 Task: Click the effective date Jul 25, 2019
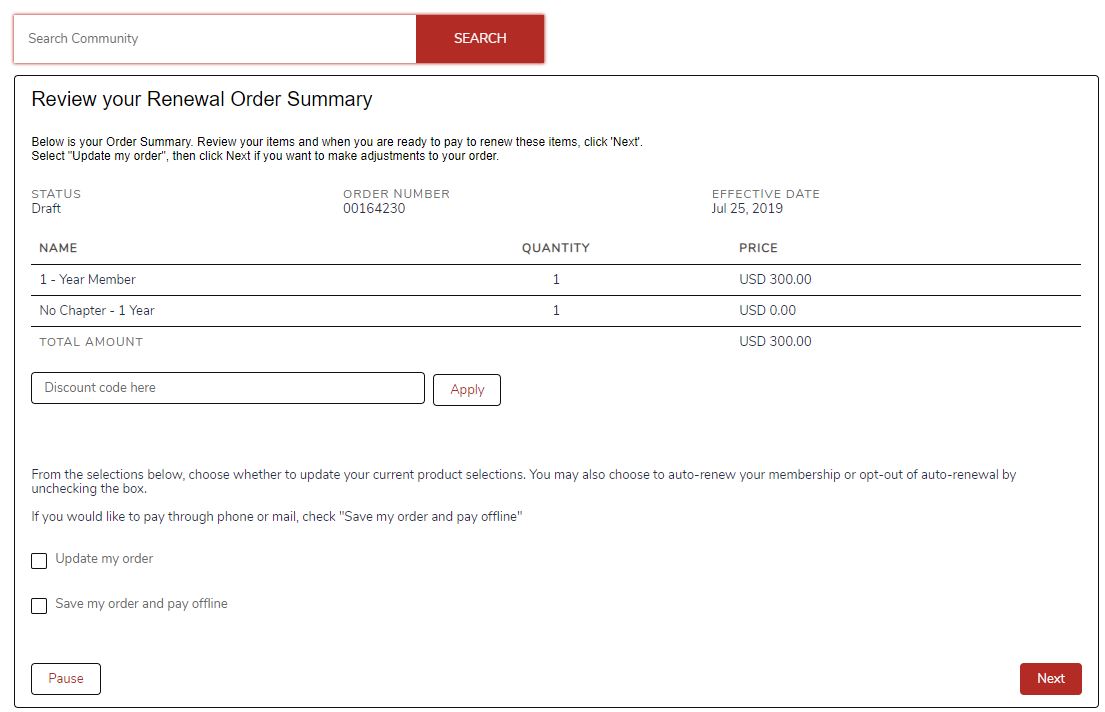point(747,209)
